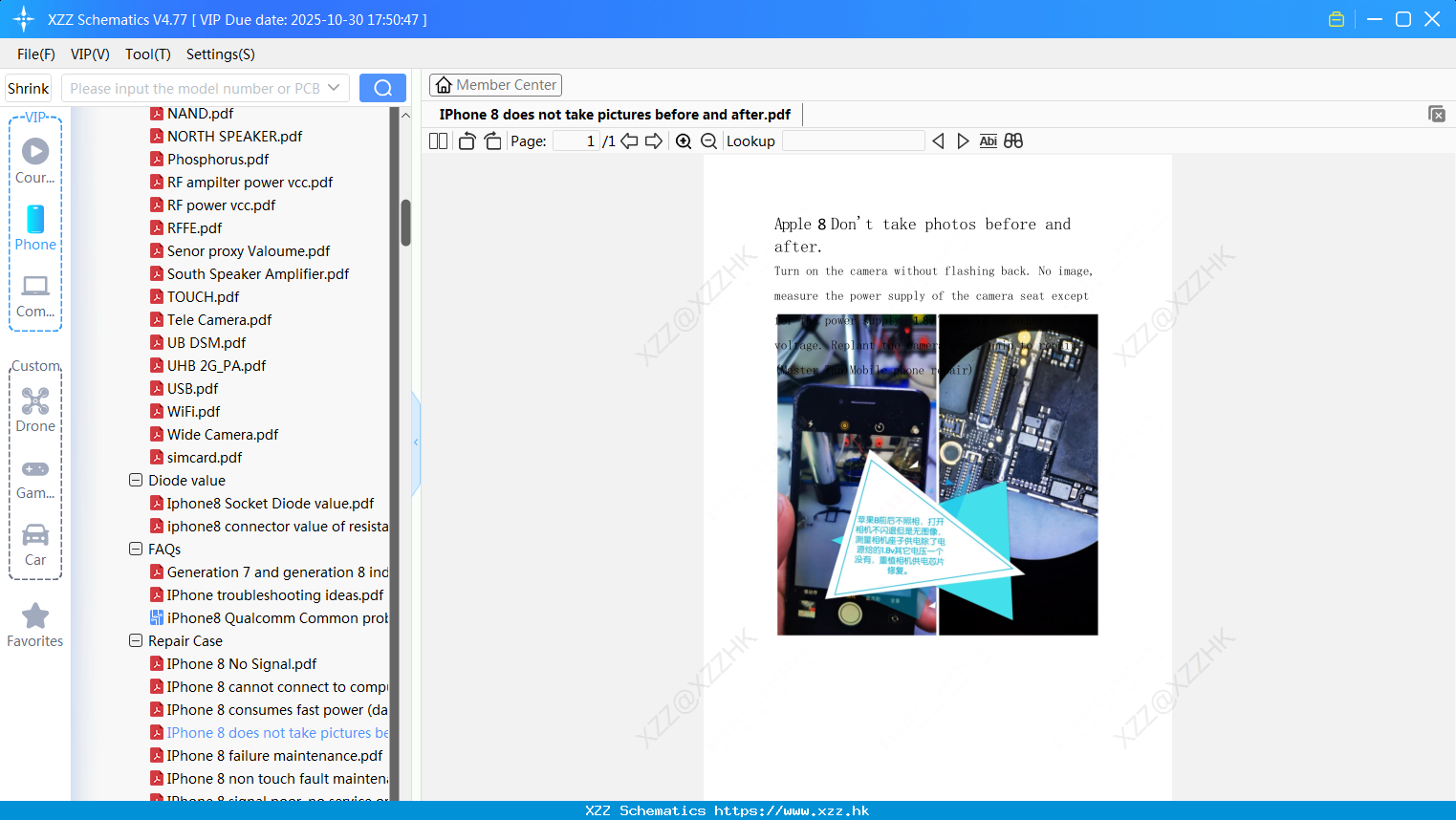
Task: Click the Member Center button
Action: click(495, 85)
